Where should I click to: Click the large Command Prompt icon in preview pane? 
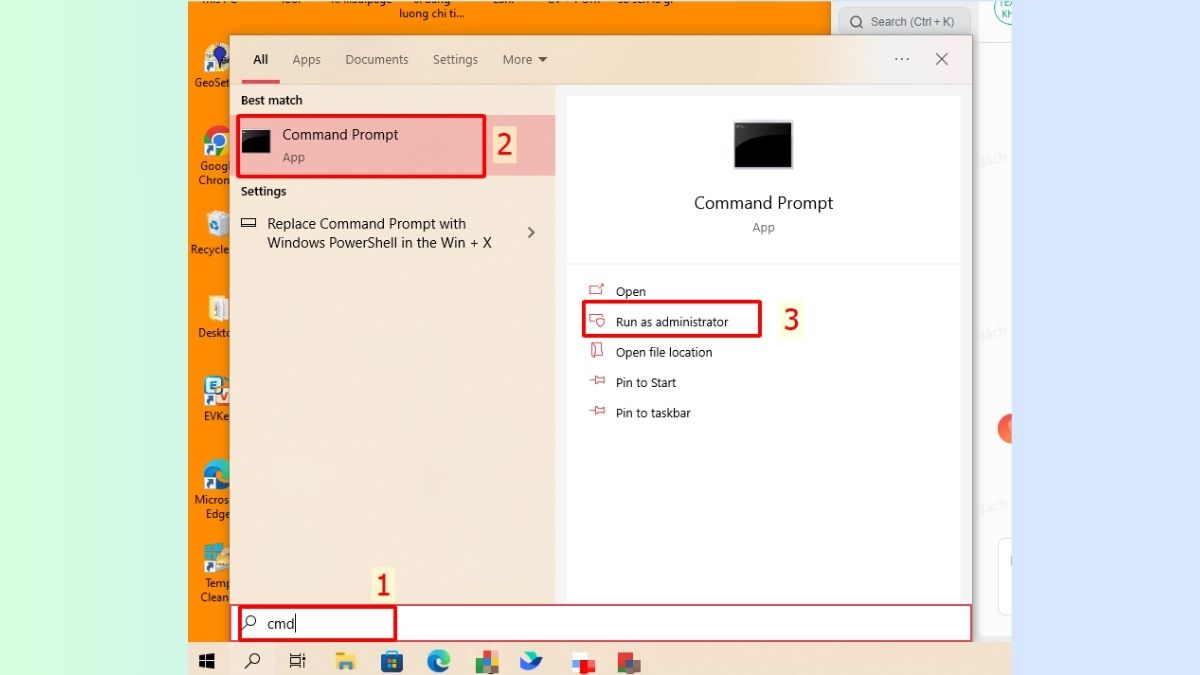click(x=763, y=145)
